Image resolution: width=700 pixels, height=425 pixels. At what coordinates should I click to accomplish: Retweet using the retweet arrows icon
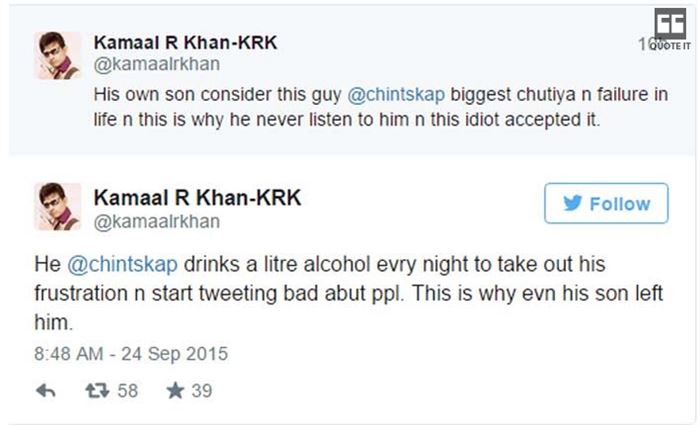[99, 391]
